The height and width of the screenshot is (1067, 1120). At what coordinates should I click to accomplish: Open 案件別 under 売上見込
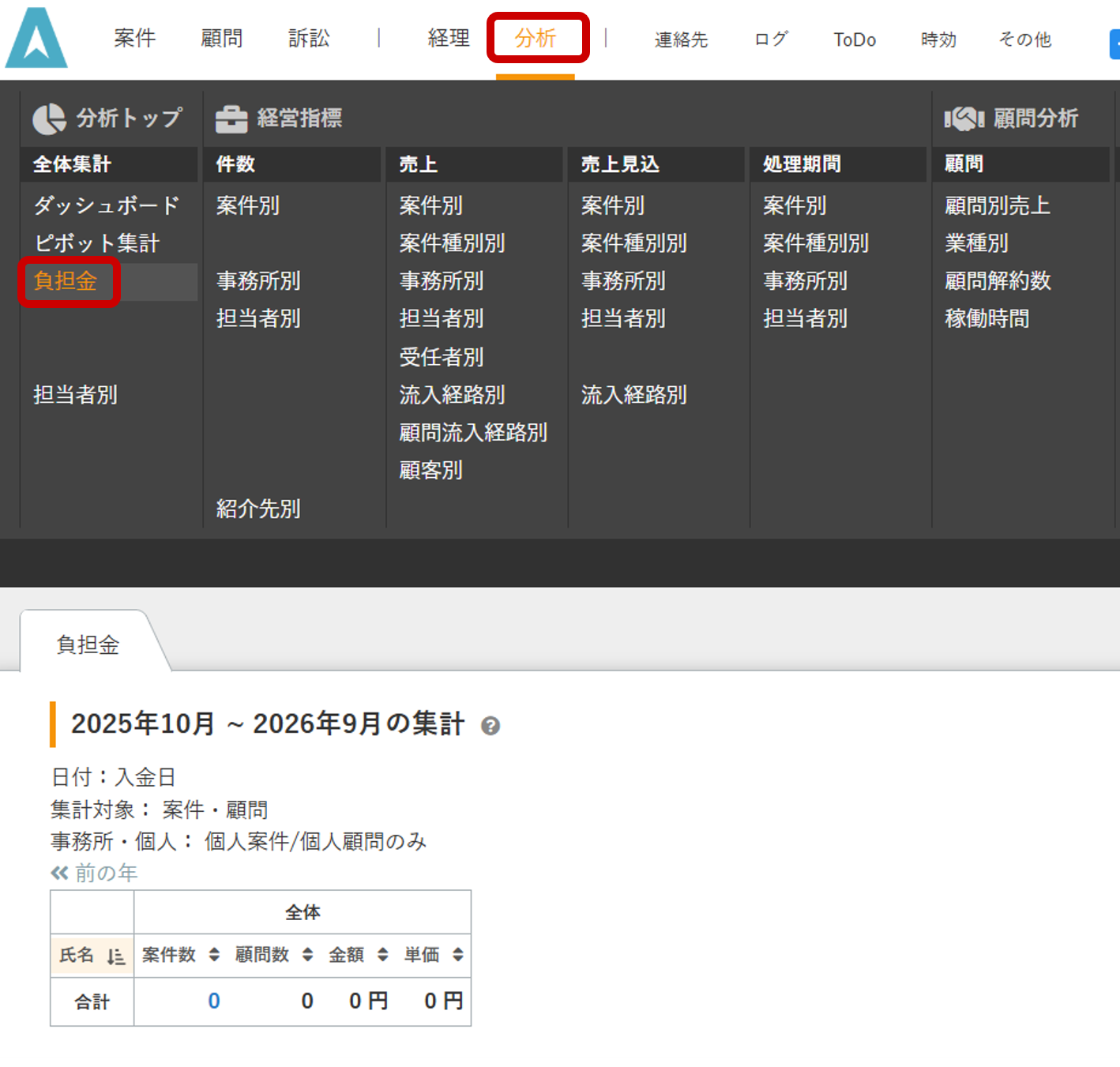613,205
